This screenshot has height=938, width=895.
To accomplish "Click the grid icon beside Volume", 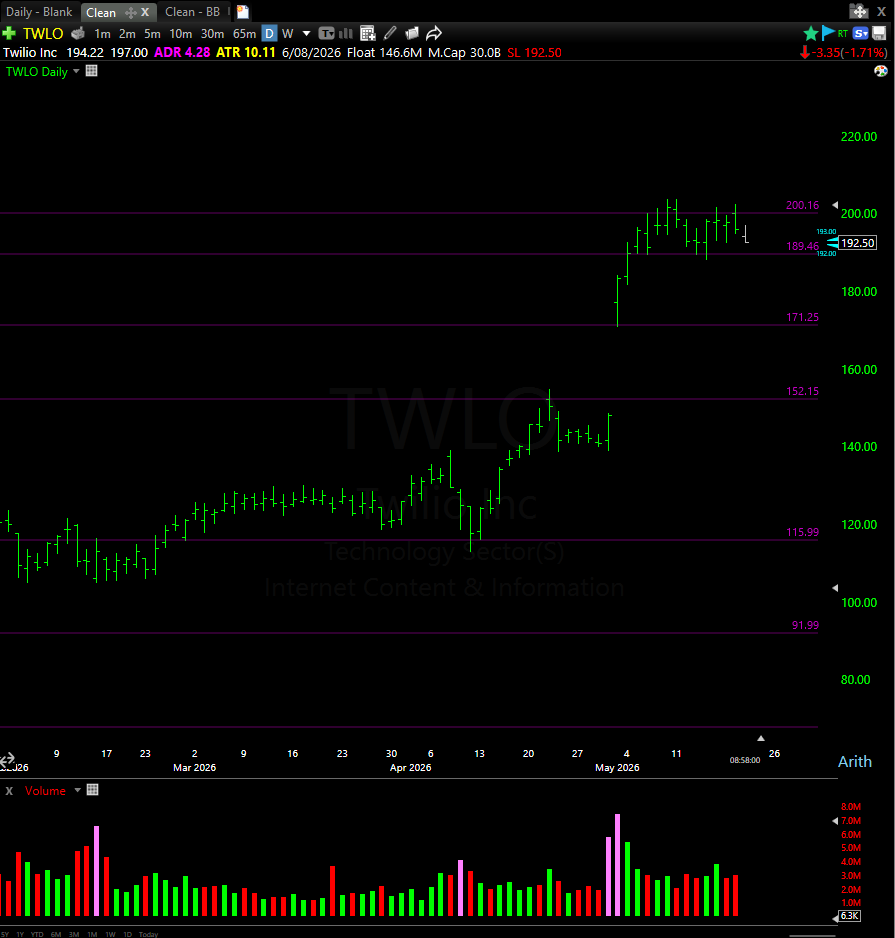I will click(92, 790).
